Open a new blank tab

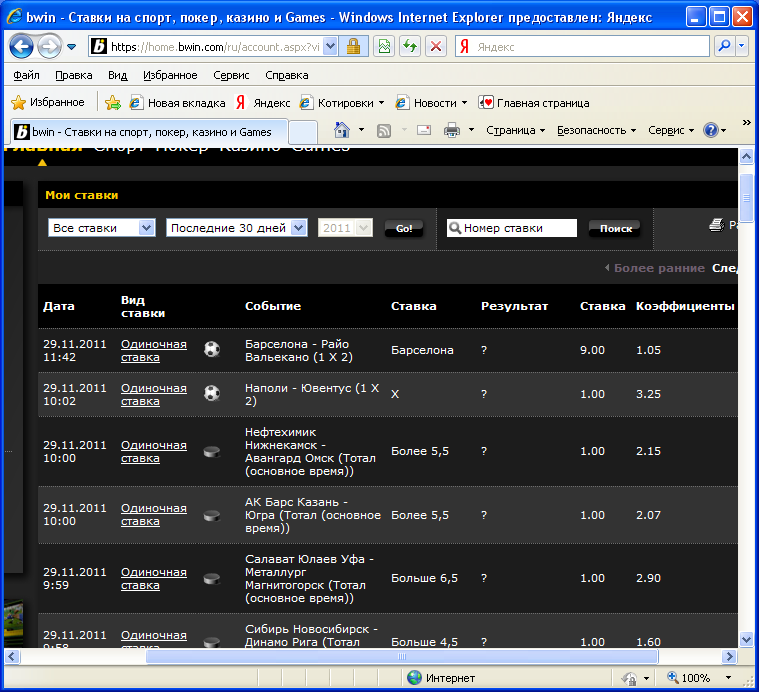(303, 132)
